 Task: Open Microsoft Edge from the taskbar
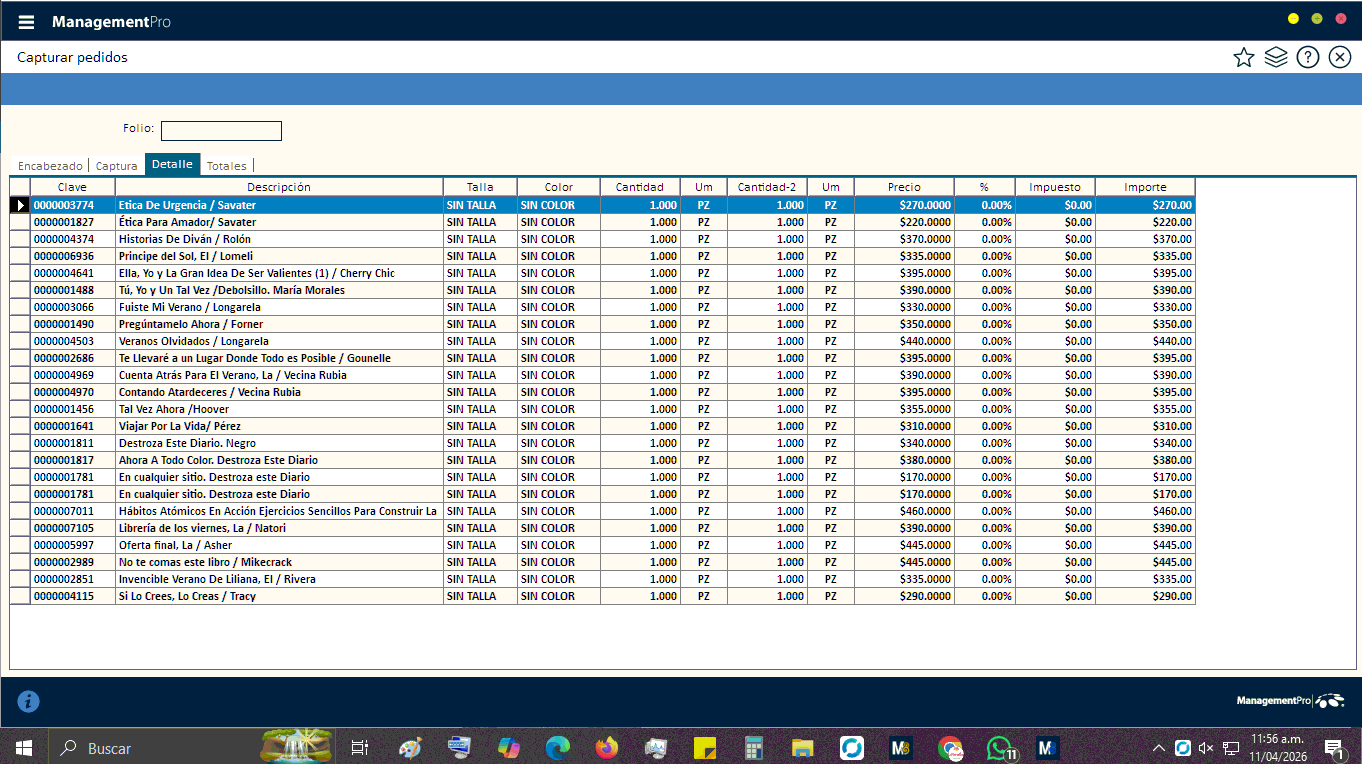(557, 748)
